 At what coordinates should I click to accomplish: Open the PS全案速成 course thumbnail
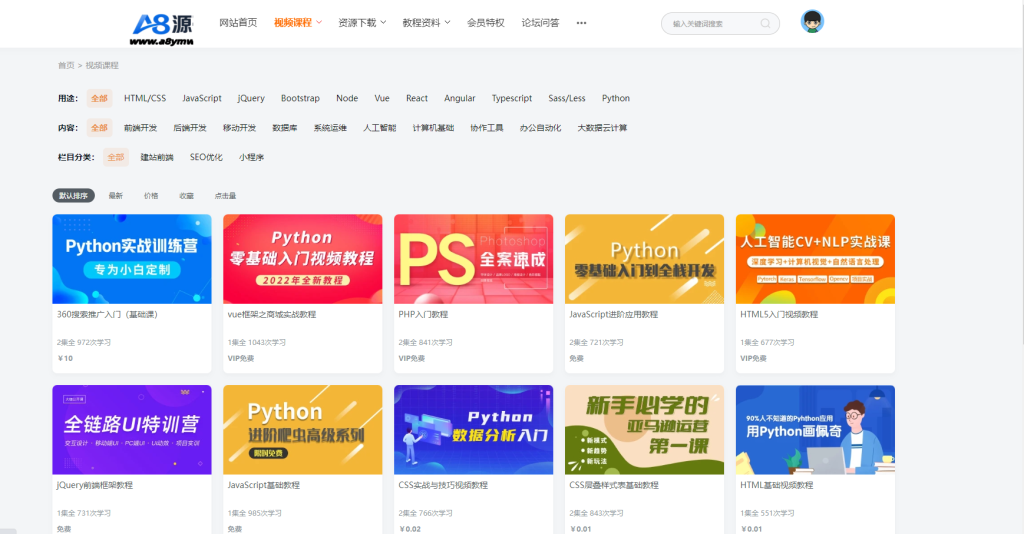473,259
